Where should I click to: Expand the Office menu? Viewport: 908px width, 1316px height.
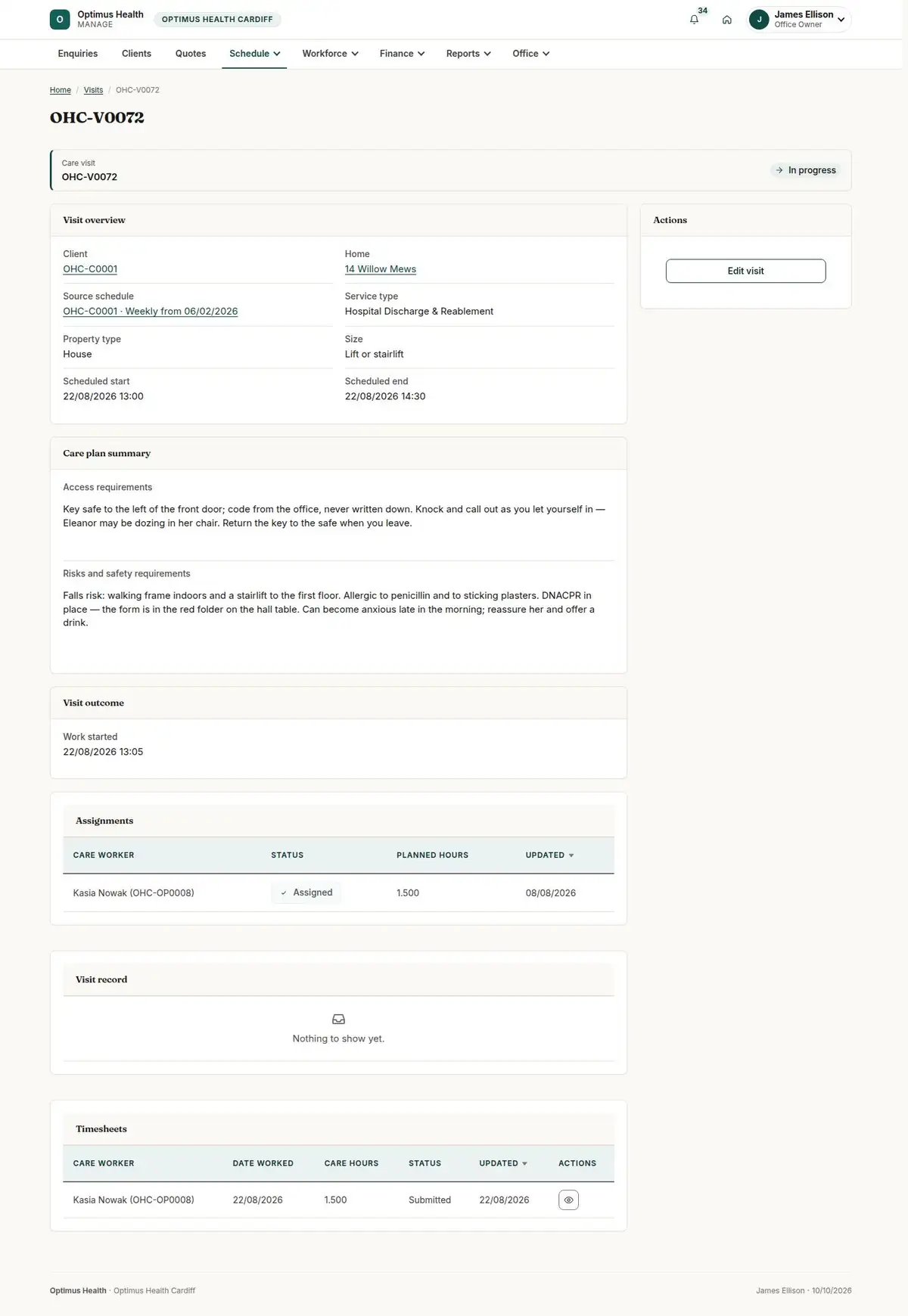[530, 54]
